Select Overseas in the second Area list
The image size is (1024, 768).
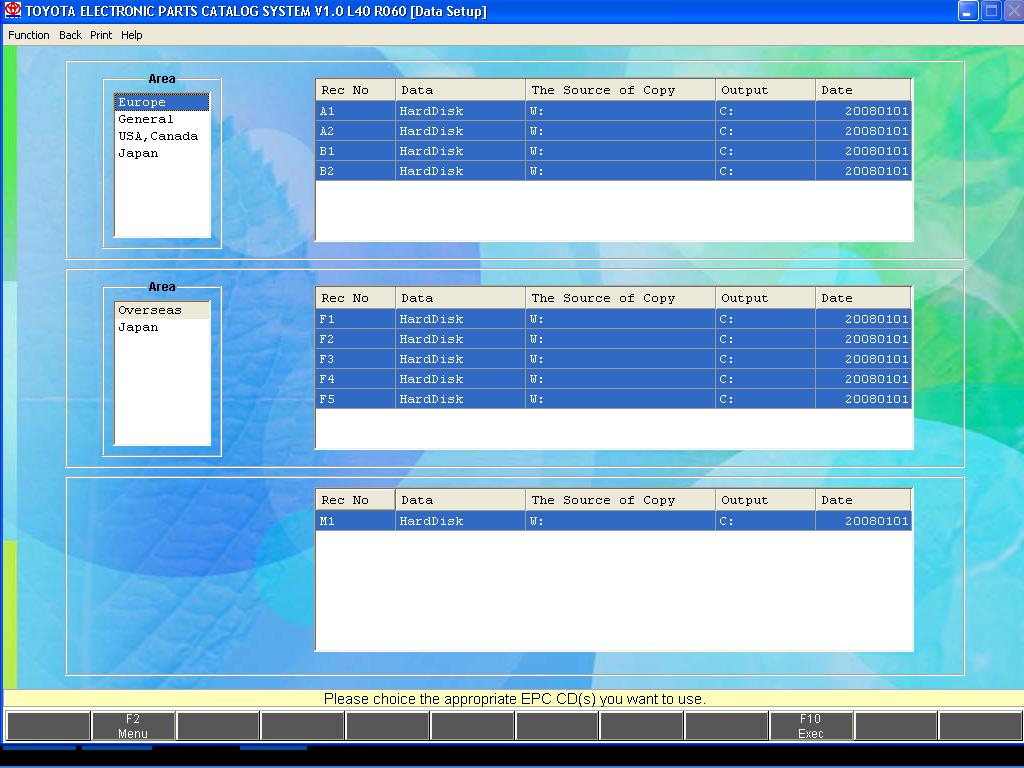tap(150, 310)
